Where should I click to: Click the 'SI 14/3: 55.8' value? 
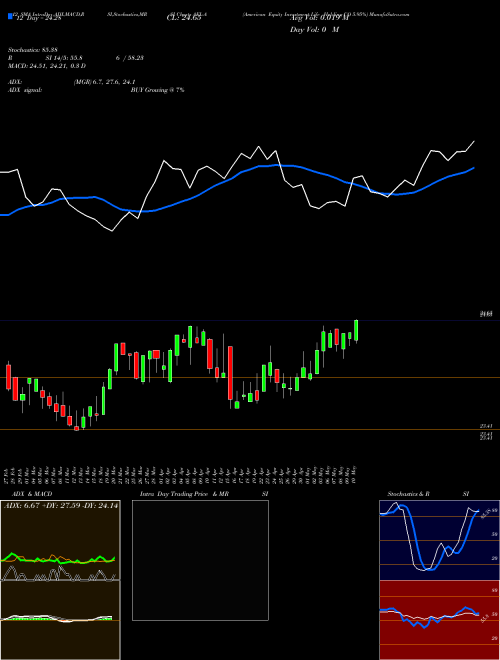pos(64,58)
